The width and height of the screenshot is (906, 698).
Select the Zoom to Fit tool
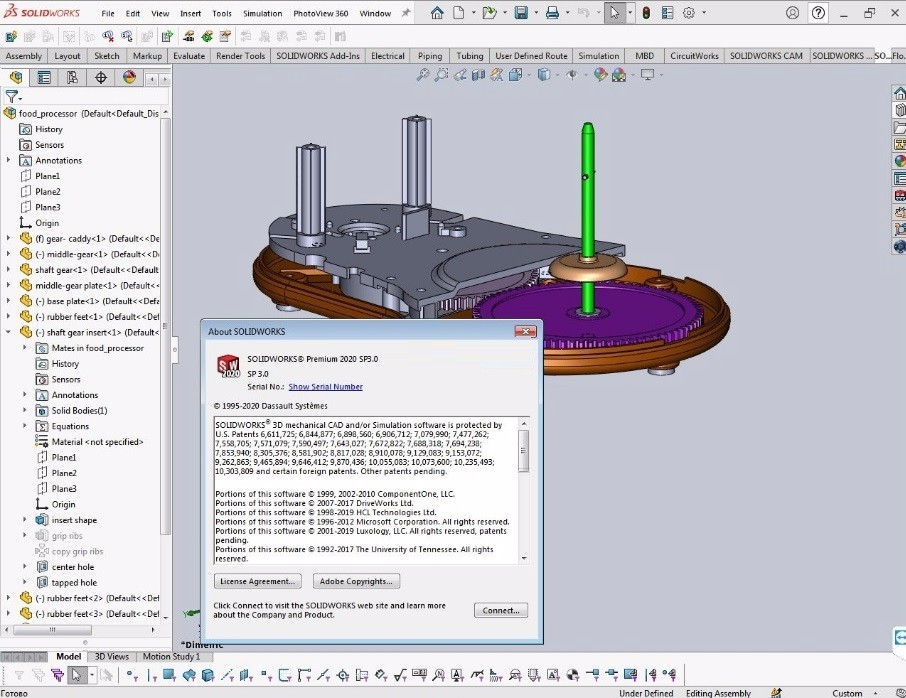point(422,74)
